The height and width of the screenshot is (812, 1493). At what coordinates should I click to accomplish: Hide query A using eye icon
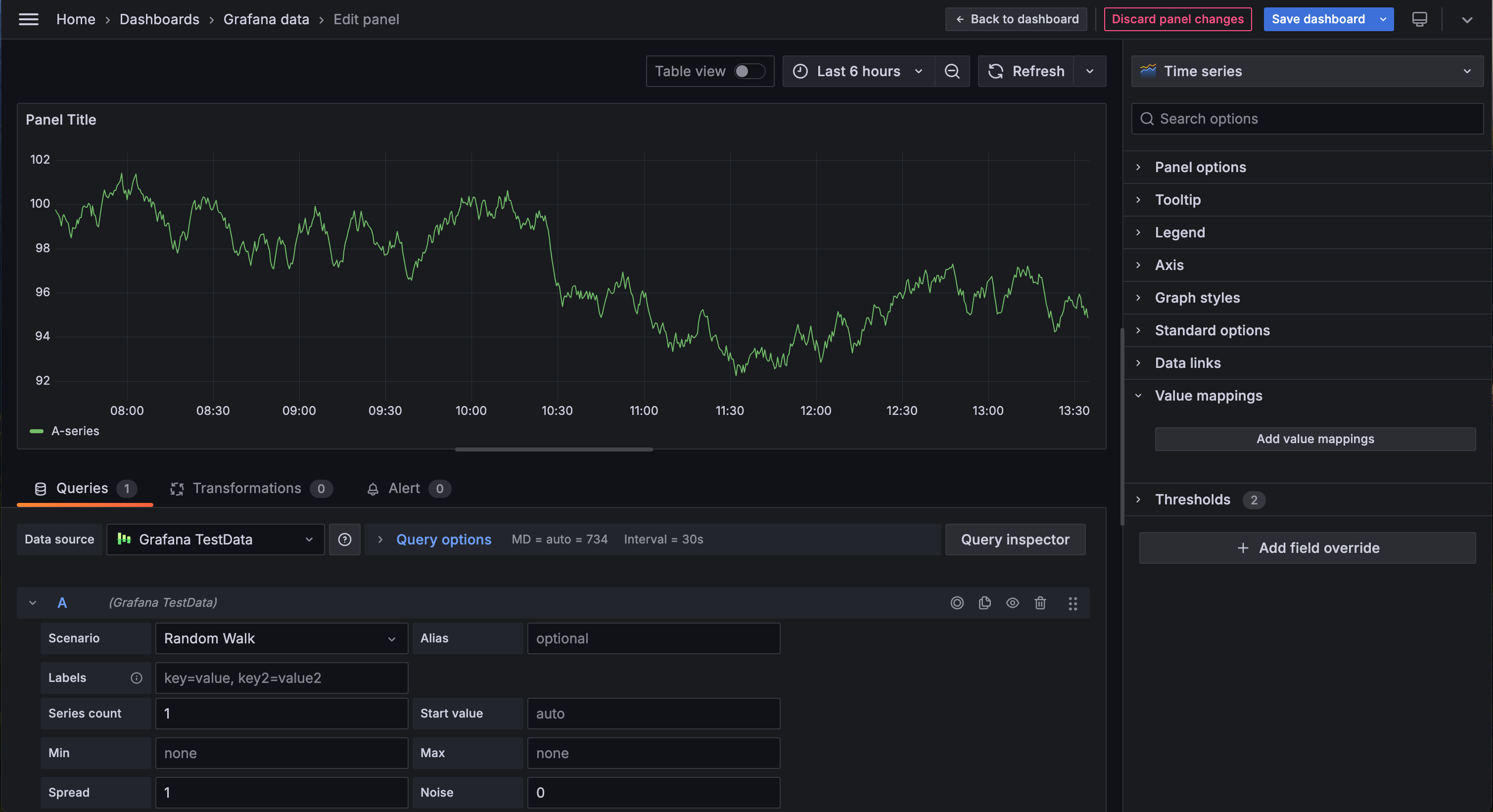pyautogui.click(x=1013, y=603)
